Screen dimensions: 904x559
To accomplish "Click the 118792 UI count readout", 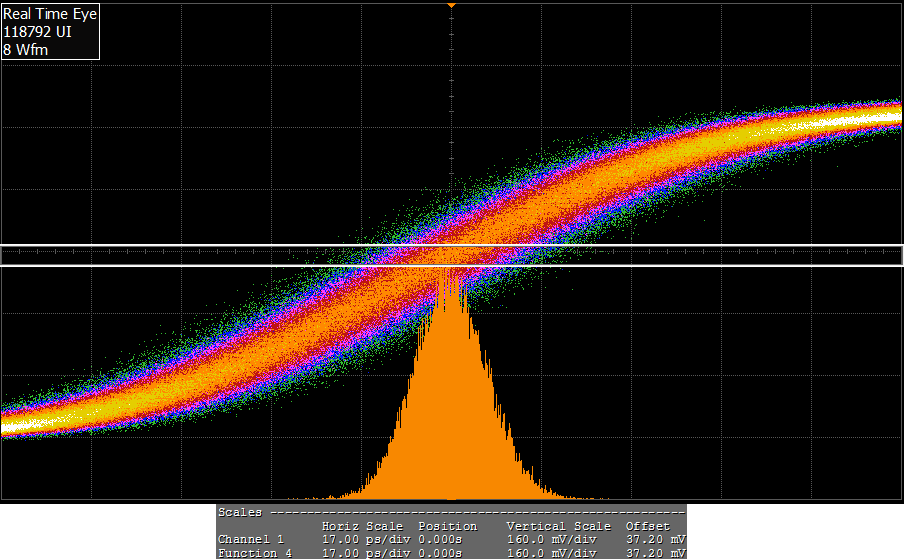I will 37,31.
